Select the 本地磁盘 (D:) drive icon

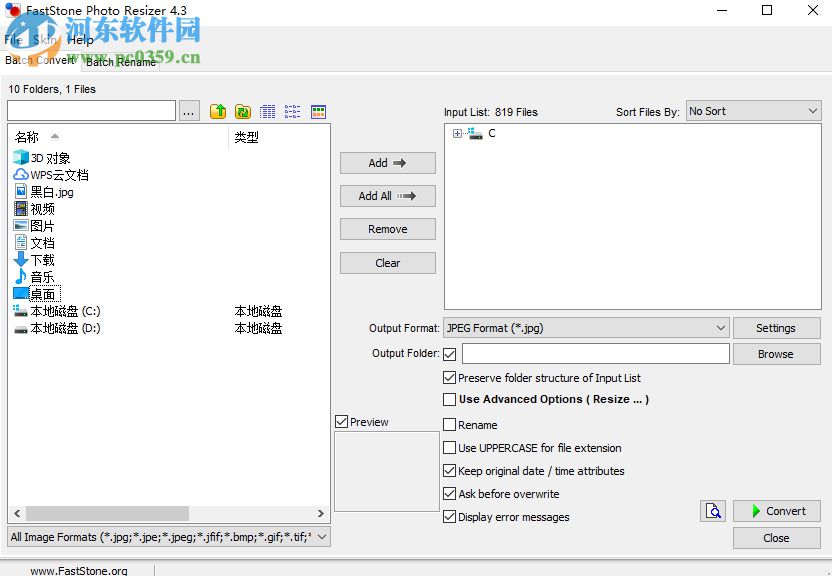(21, 328)
